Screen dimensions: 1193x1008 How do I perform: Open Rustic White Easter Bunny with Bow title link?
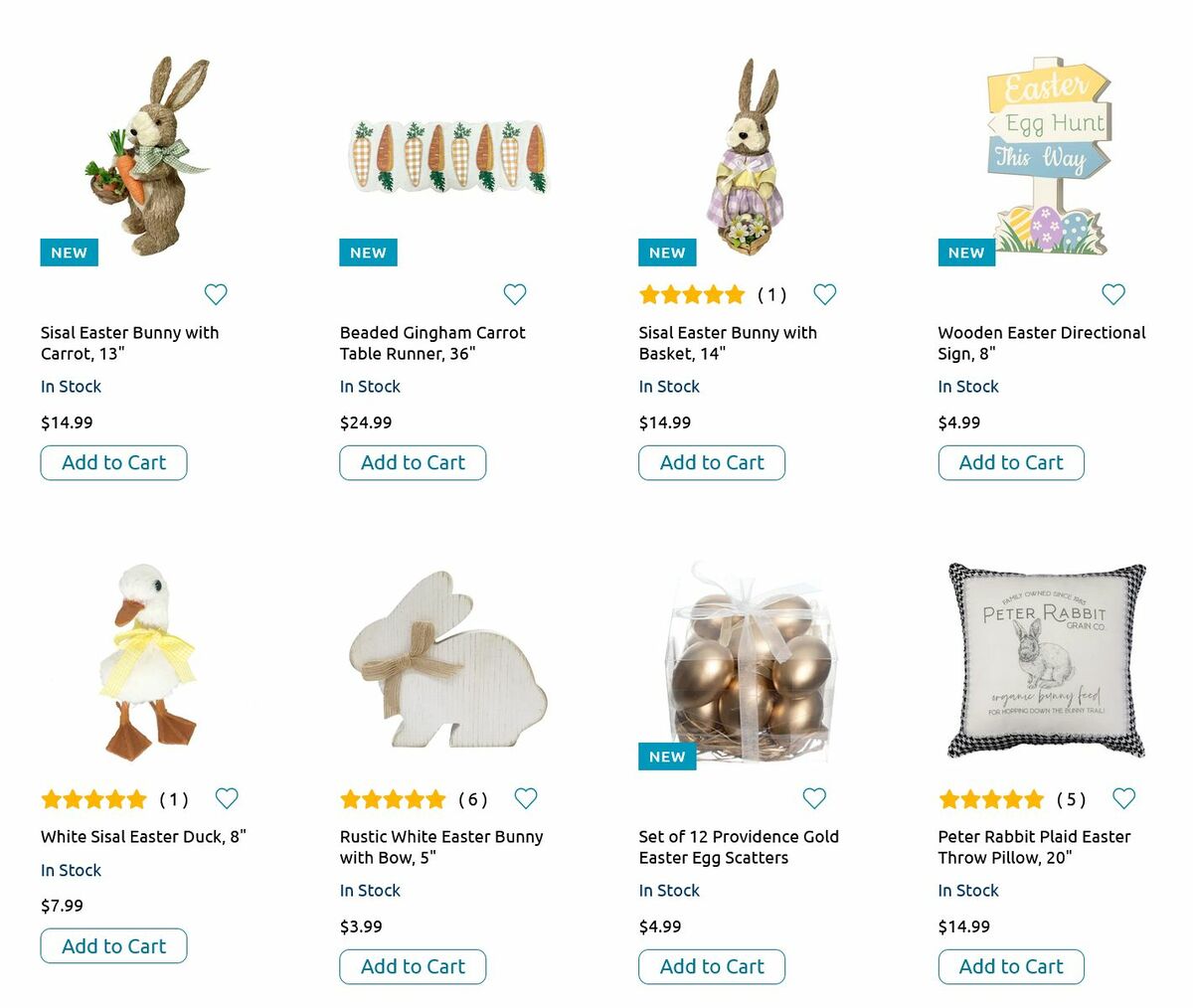tap(441, 847)
